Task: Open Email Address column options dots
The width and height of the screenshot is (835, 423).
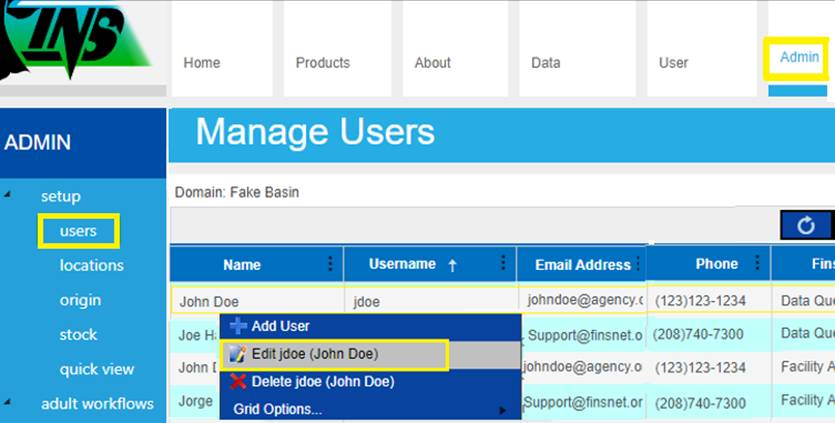Action: pos(638,264)
